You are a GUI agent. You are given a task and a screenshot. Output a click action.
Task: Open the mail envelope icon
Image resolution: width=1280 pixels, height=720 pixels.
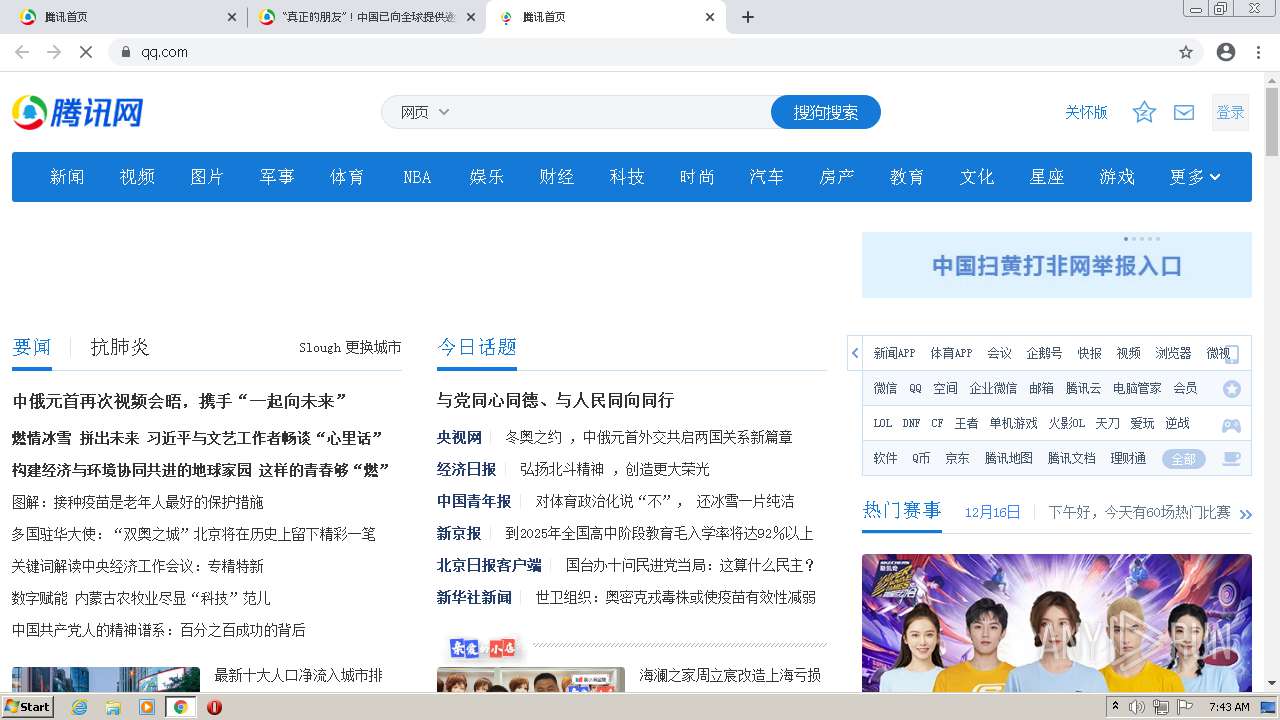[x=1184, y=112]
